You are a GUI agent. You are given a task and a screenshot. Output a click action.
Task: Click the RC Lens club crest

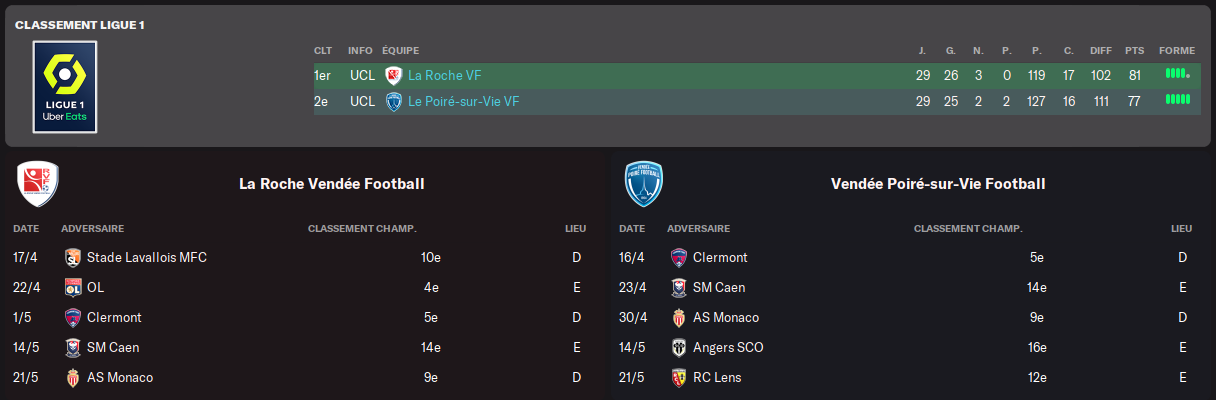pos(678,377)
